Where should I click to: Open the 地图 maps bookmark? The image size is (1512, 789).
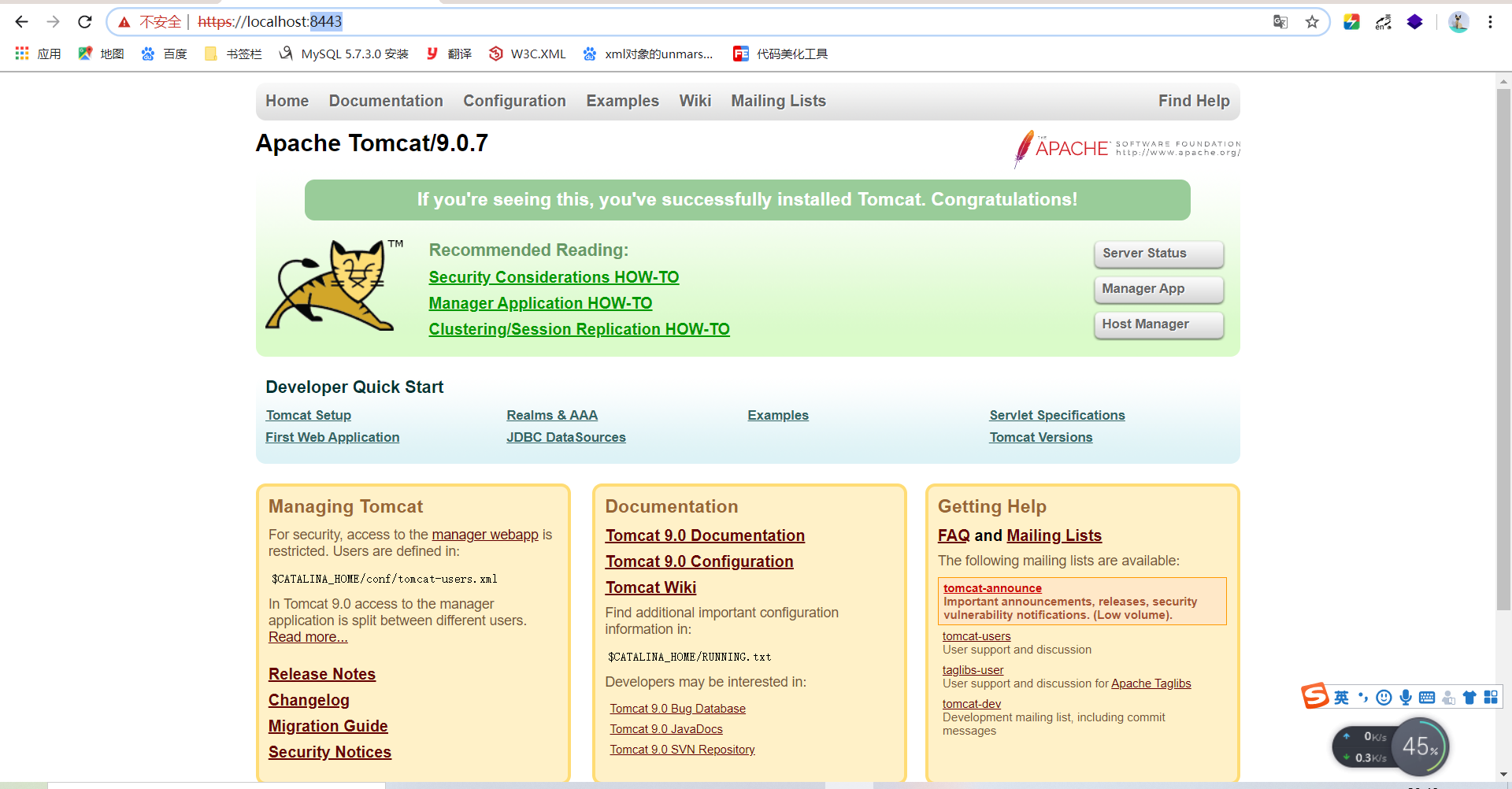tap(101, 54)
